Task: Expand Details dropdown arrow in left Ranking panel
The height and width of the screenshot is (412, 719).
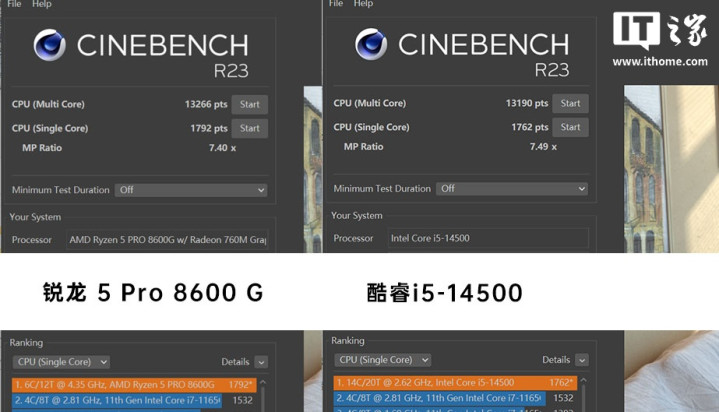Action: point(261,362)
